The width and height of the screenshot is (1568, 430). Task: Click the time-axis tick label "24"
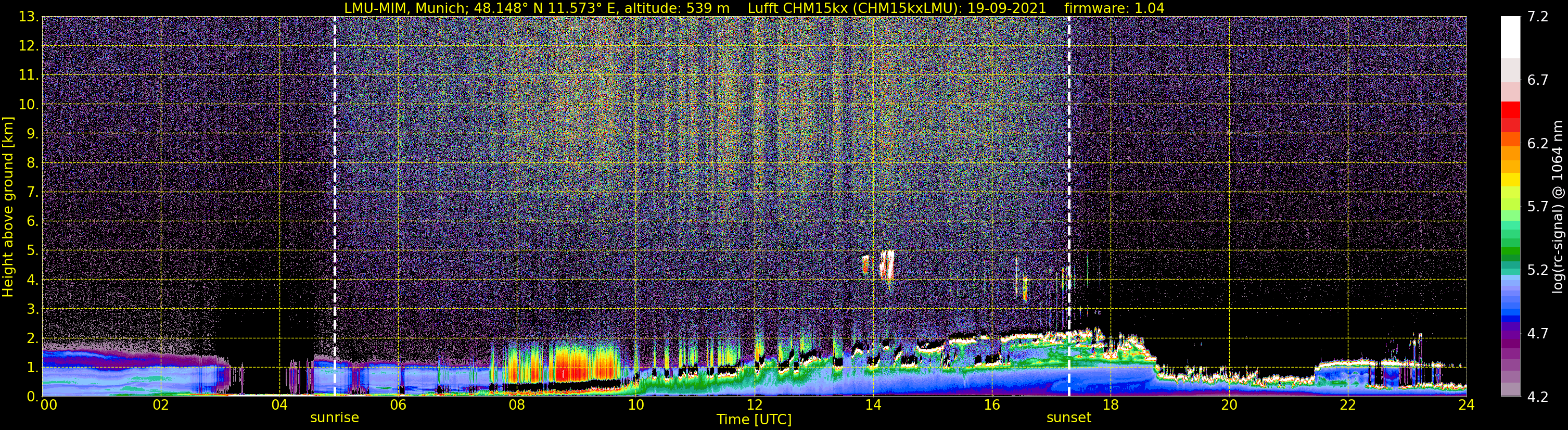(1467, 406)
